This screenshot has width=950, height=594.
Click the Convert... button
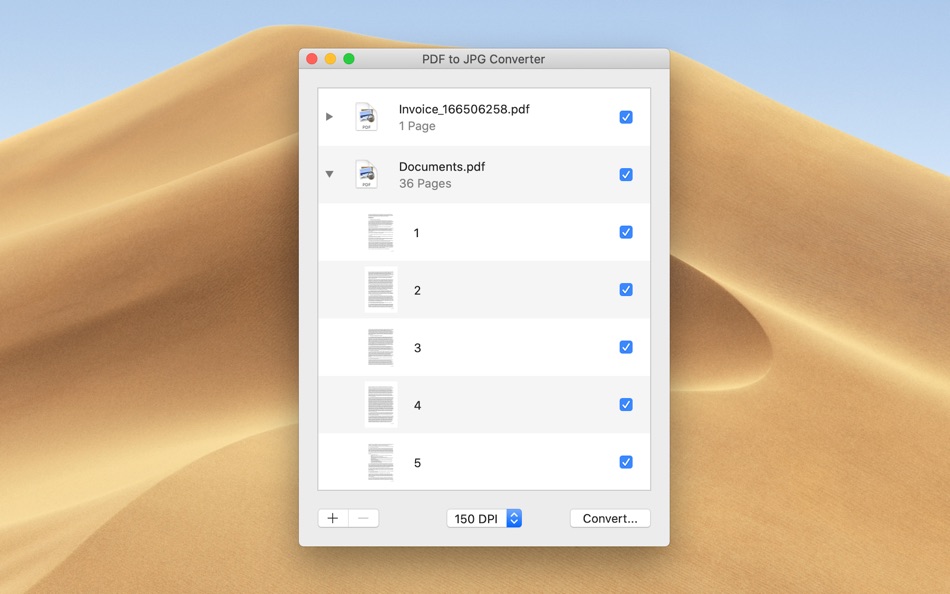(x=610, y=518)
